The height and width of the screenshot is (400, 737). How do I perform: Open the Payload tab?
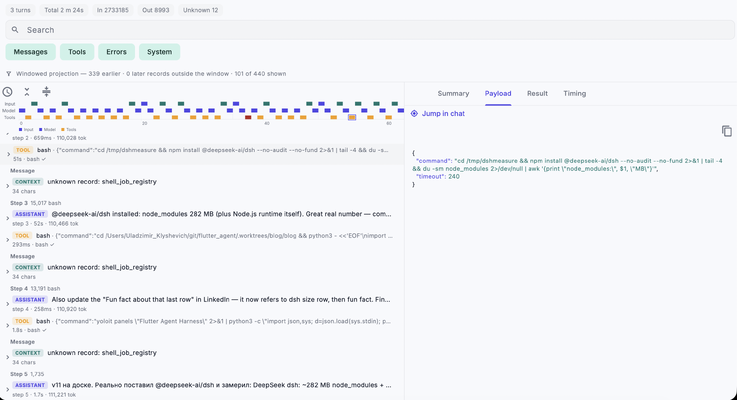498,94
